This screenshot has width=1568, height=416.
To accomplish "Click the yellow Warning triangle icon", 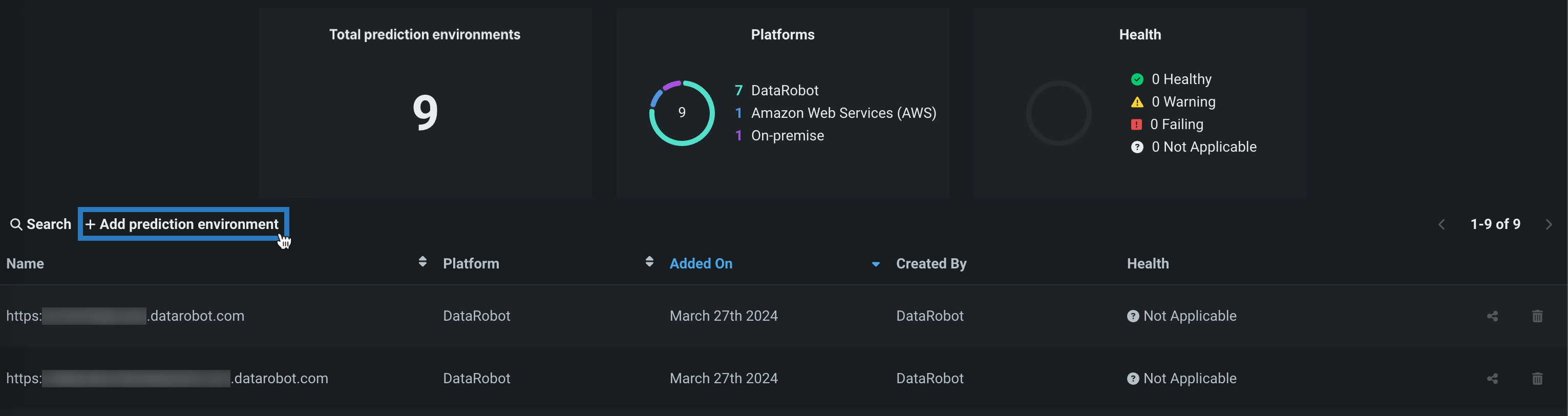I will tap(1136, 102).
